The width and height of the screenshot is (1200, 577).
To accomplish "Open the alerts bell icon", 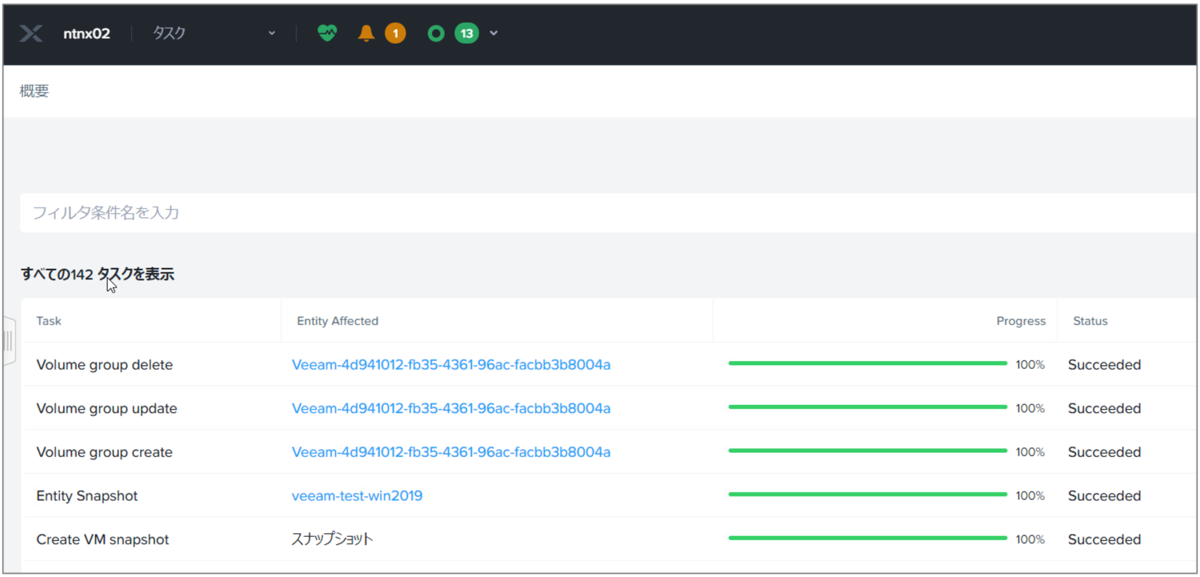I will click(x=366, y=33).
